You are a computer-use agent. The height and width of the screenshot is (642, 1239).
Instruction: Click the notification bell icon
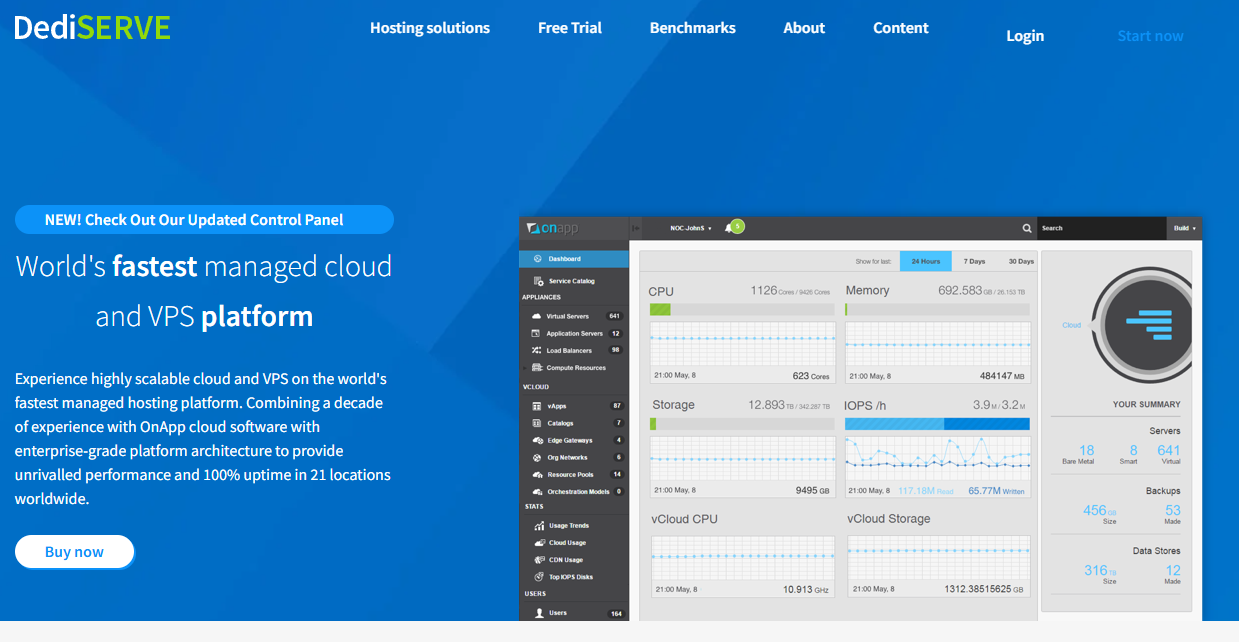click(x=728, y=228)
